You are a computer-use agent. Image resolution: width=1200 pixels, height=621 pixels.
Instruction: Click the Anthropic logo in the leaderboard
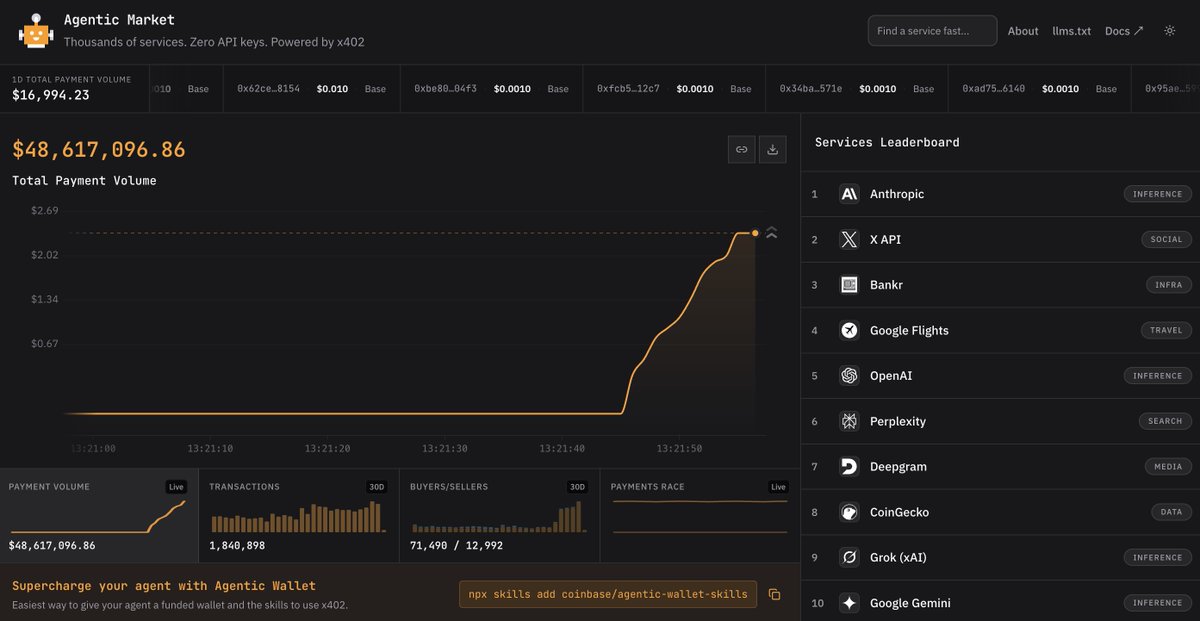pos(849,194)
